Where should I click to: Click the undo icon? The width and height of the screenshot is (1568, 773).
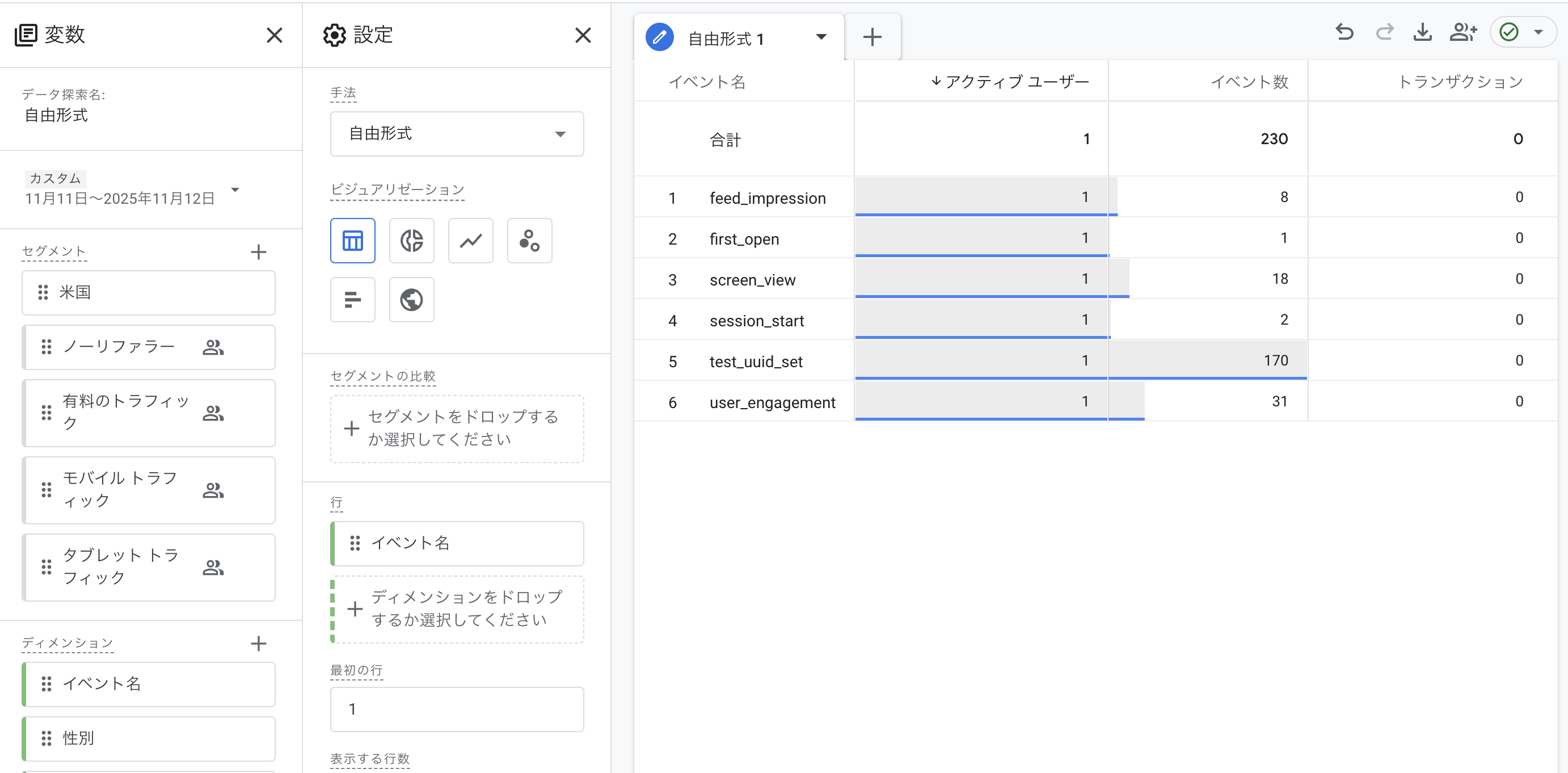pyautogui.click(x=1344, y=33)
